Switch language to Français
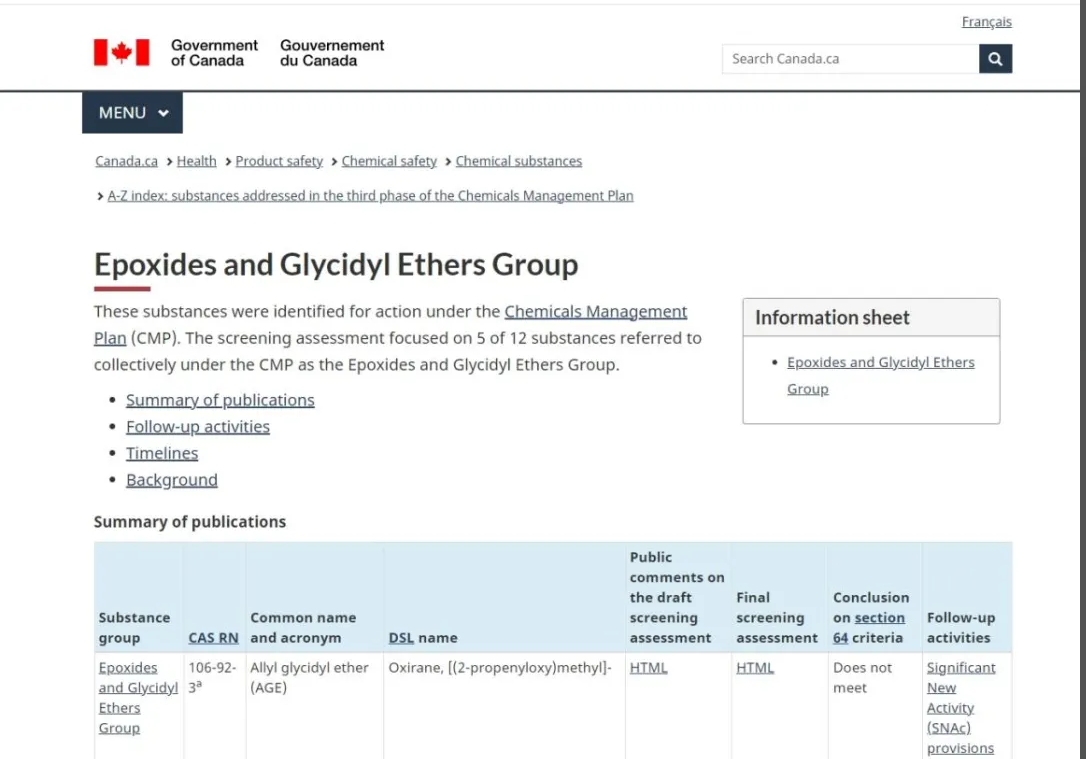Image resolution: width=1086 pixels, height=759 pixels. point(986,22)
